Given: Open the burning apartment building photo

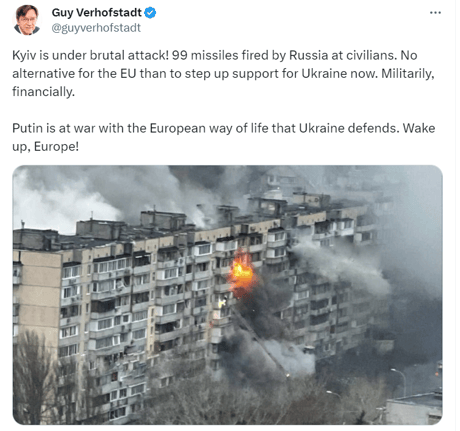Looking at the screenshot, I should click(x=228, y=295).
